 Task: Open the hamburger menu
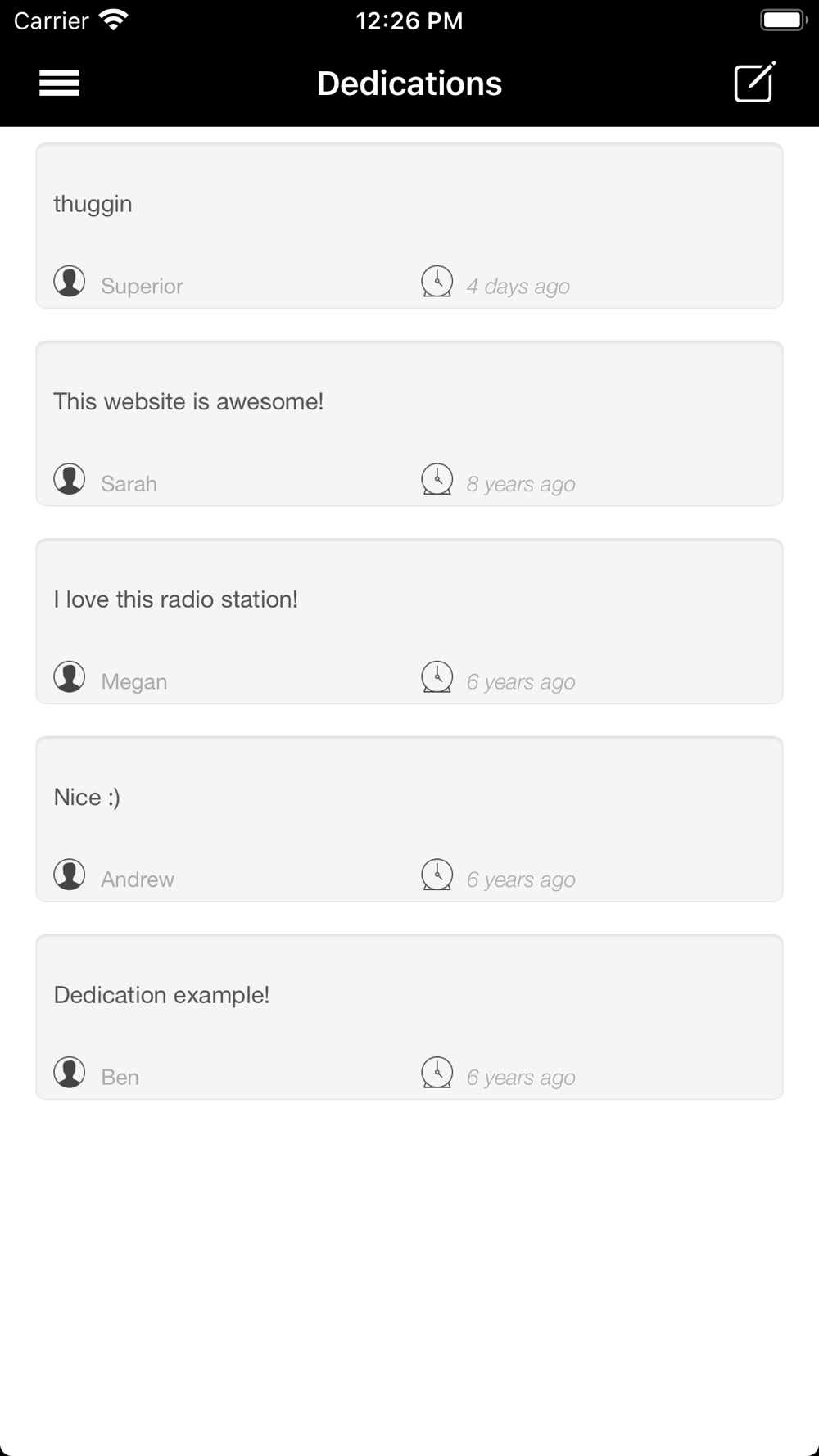60,83
